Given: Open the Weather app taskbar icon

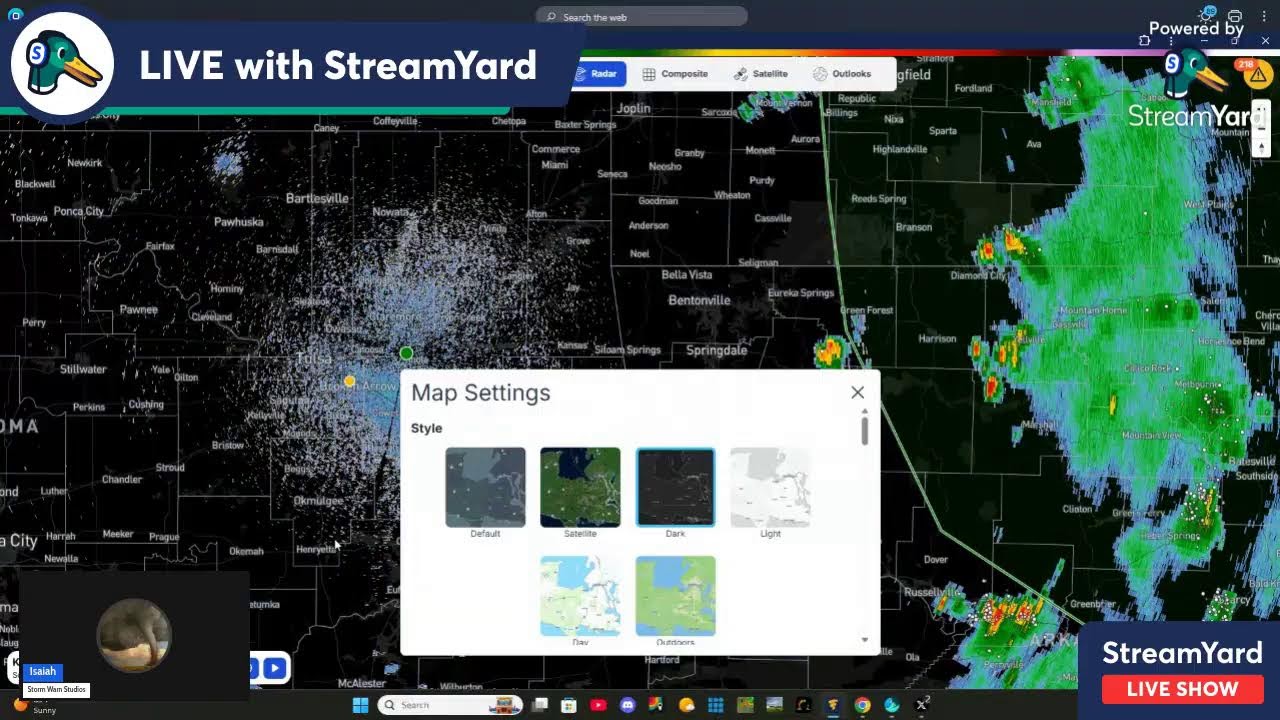Looking at the screenshot, I should click(686, 705).
